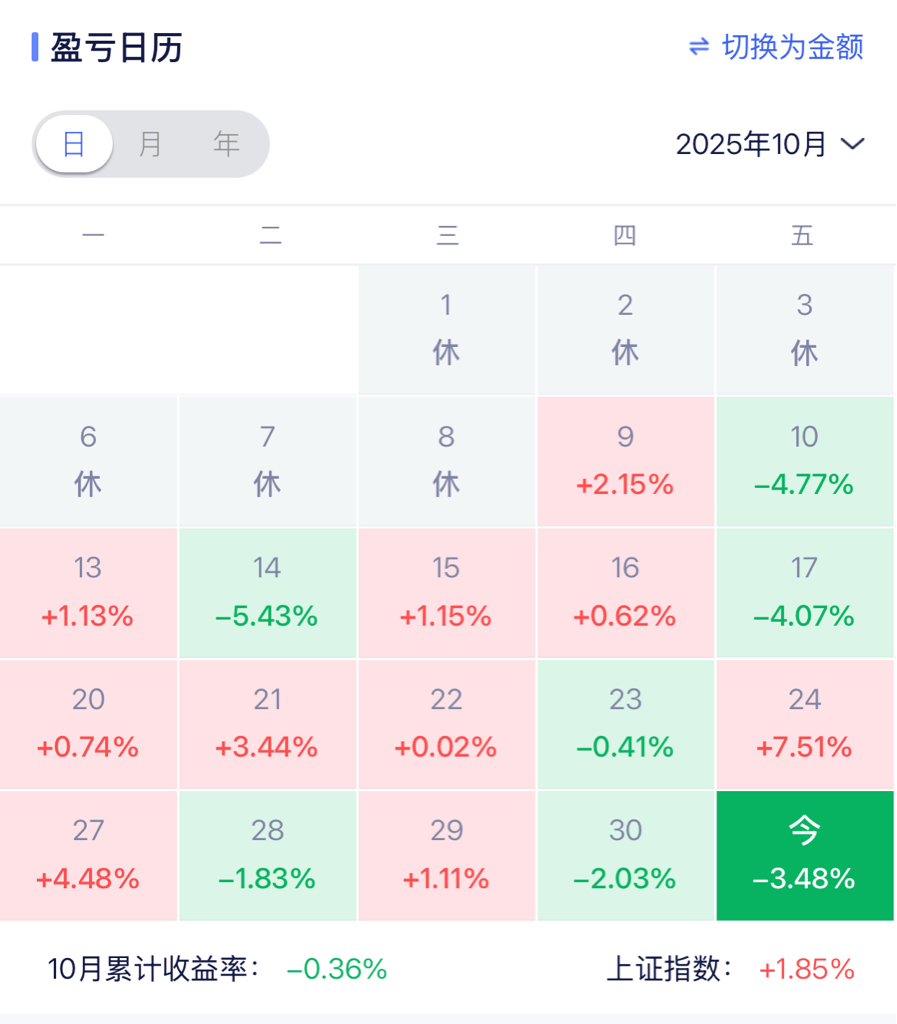The image size is (897, 1024).
Task: Open October 24 cell showing +7.51%
Action: click(x=804, y=723)
